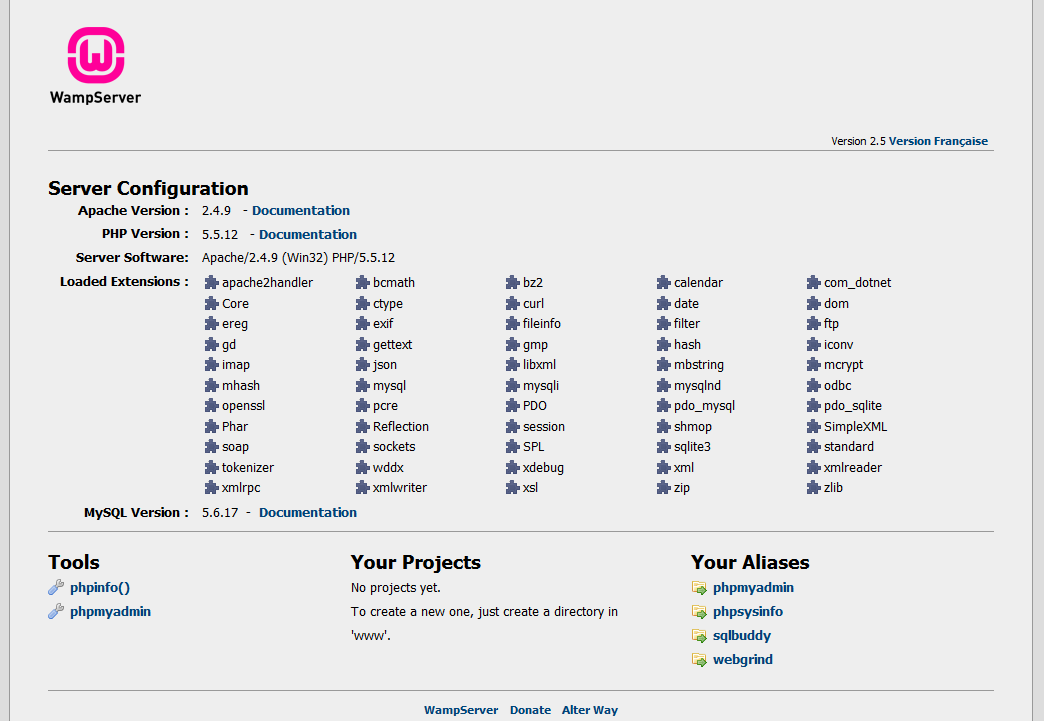
Task: Click the gettext extension name
Action: [392, 345]
